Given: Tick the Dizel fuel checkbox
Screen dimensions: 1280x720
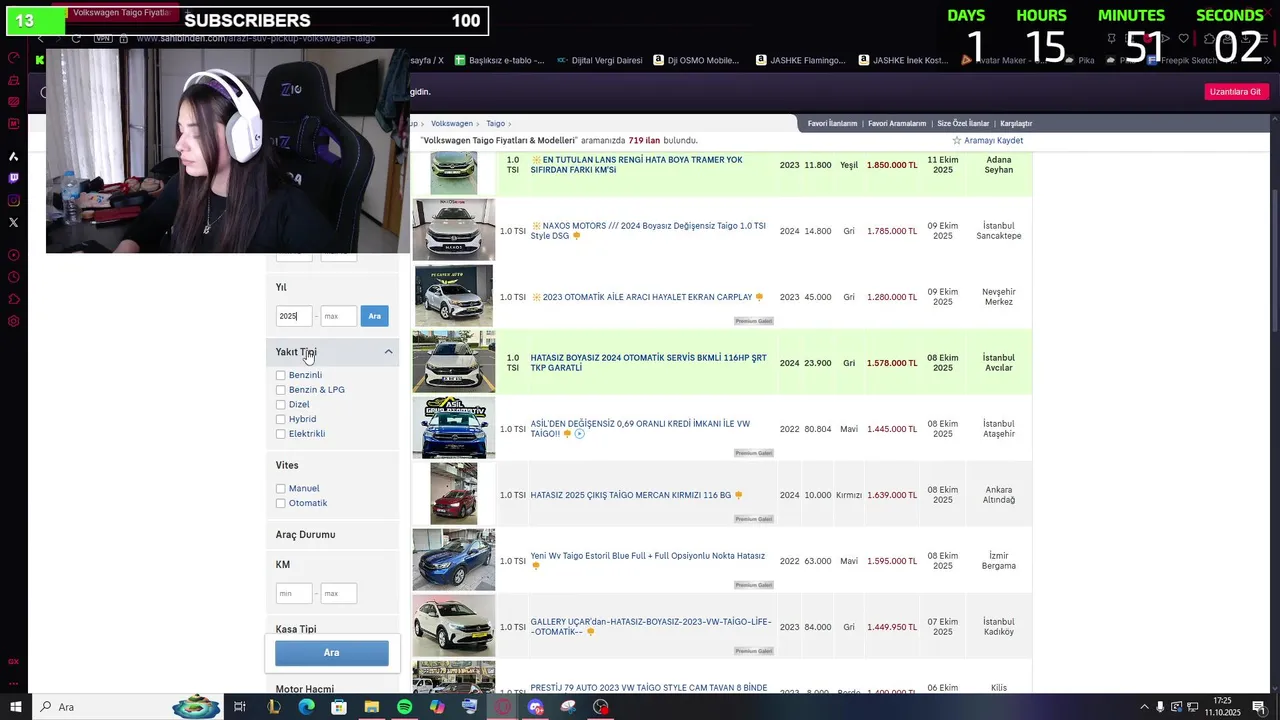Looking at the screenshot, I should (x=280, y=405).
